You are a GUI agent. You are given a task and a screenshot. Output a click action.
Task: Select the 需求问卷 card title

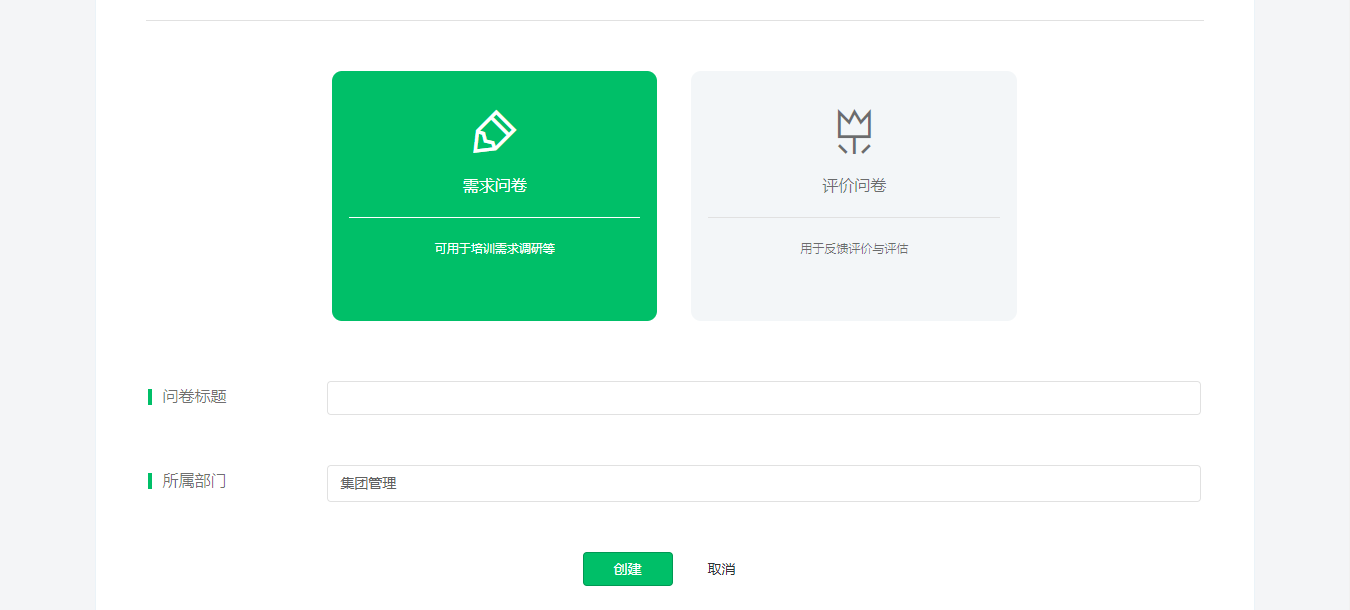494,186
